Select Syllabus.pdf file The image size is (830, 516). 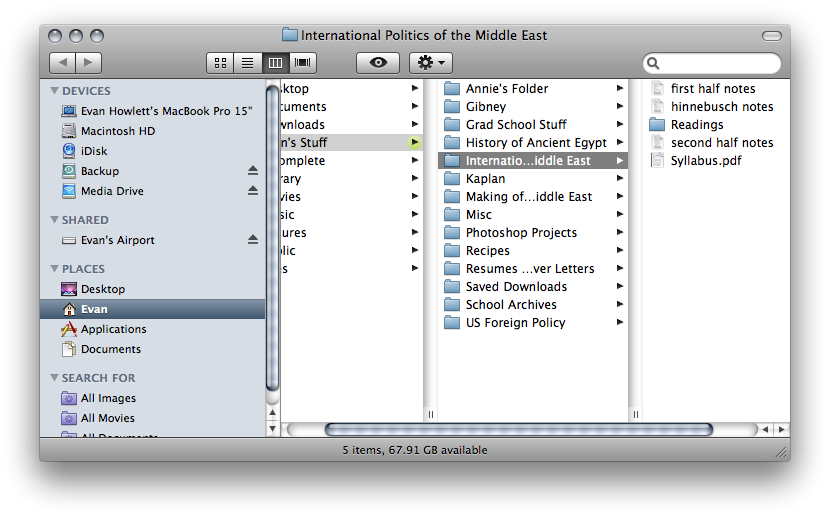[717, 160]
